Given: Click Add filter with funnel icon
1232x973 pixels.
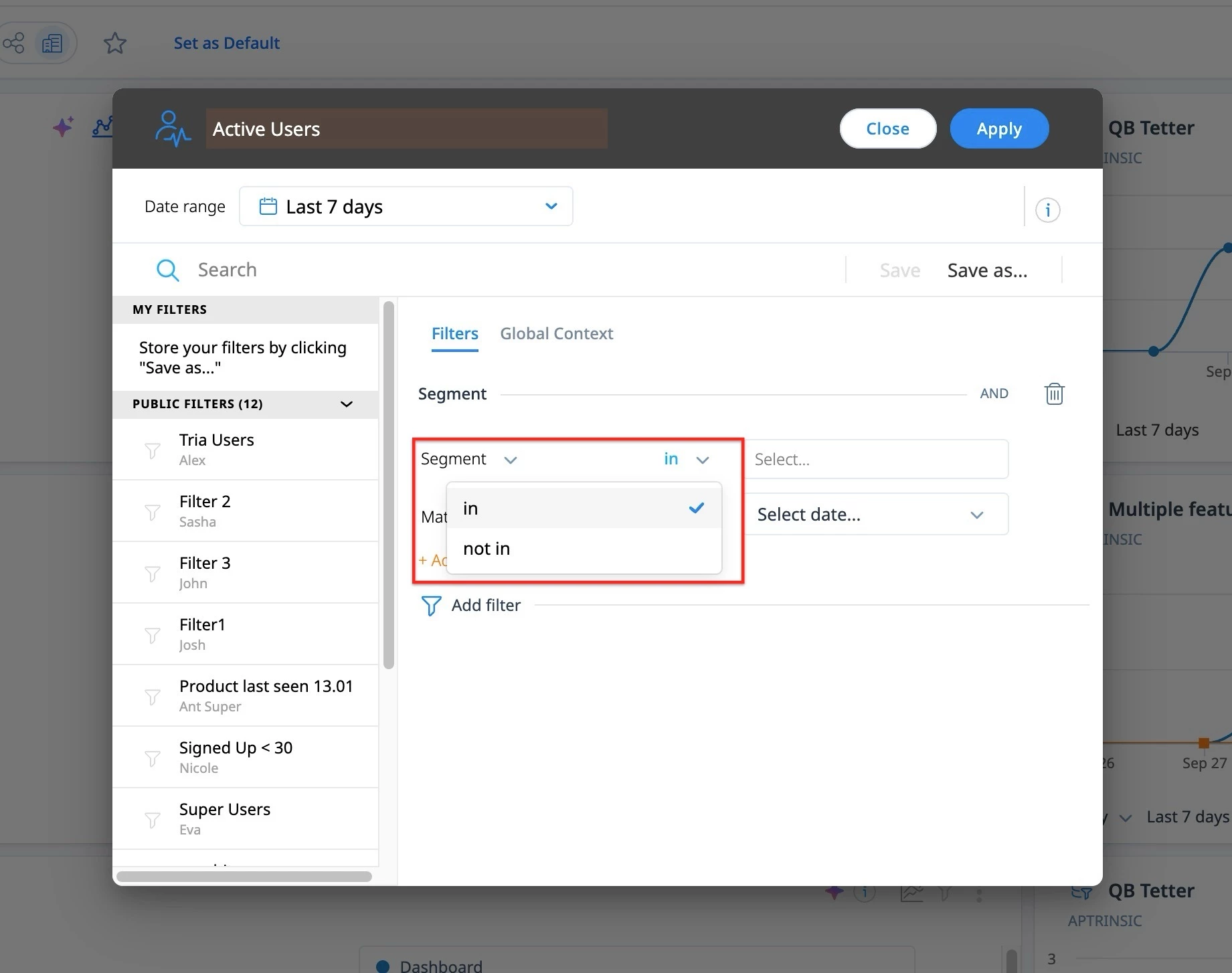Looking at the screenshot, I should [x=470, y=605].
